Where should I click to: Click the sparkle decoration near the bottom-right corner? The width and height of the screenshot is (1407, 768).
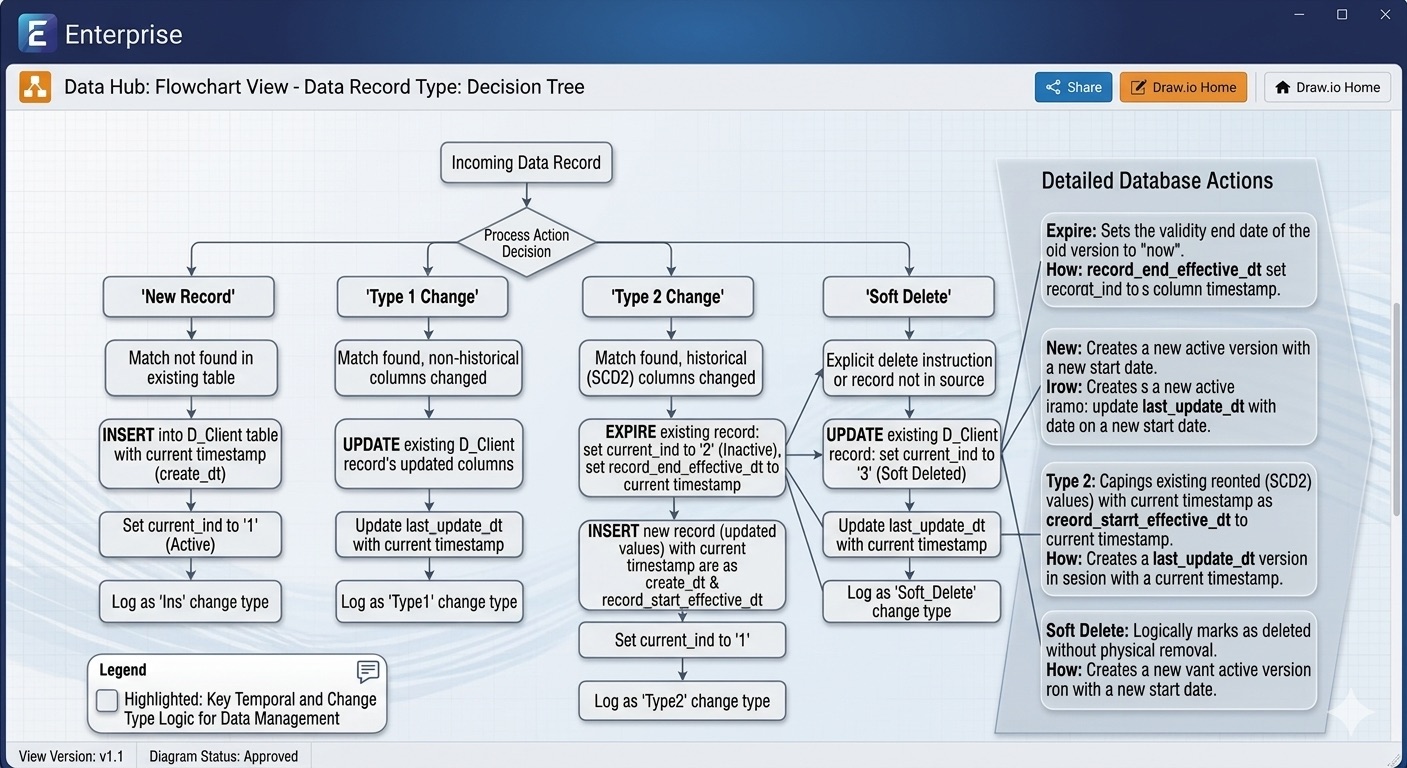pos(1352,712)
